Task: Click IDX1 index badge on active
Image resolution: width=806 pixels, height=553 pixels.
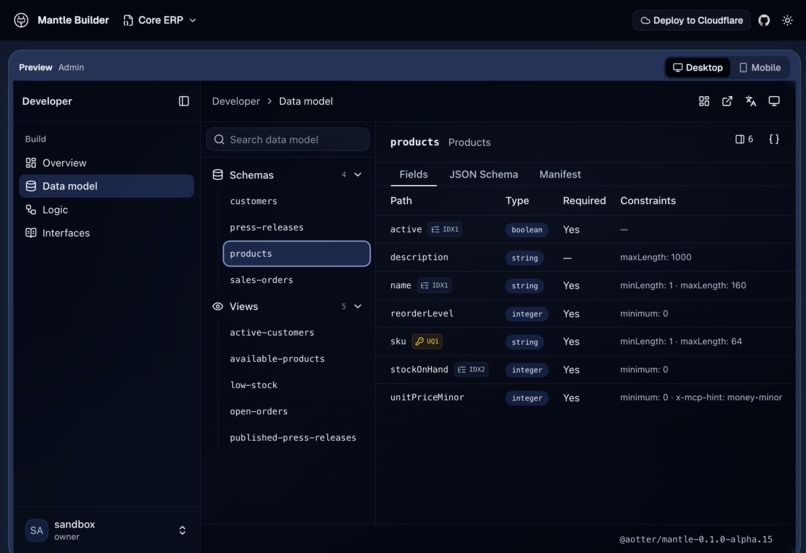Action: tap(445, 229)
